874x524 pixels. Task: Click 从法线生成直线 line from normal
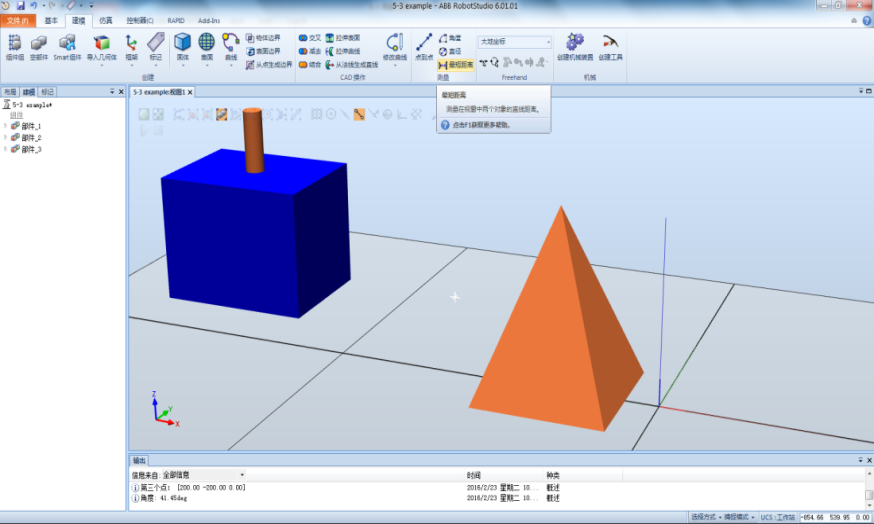[352, 65]
